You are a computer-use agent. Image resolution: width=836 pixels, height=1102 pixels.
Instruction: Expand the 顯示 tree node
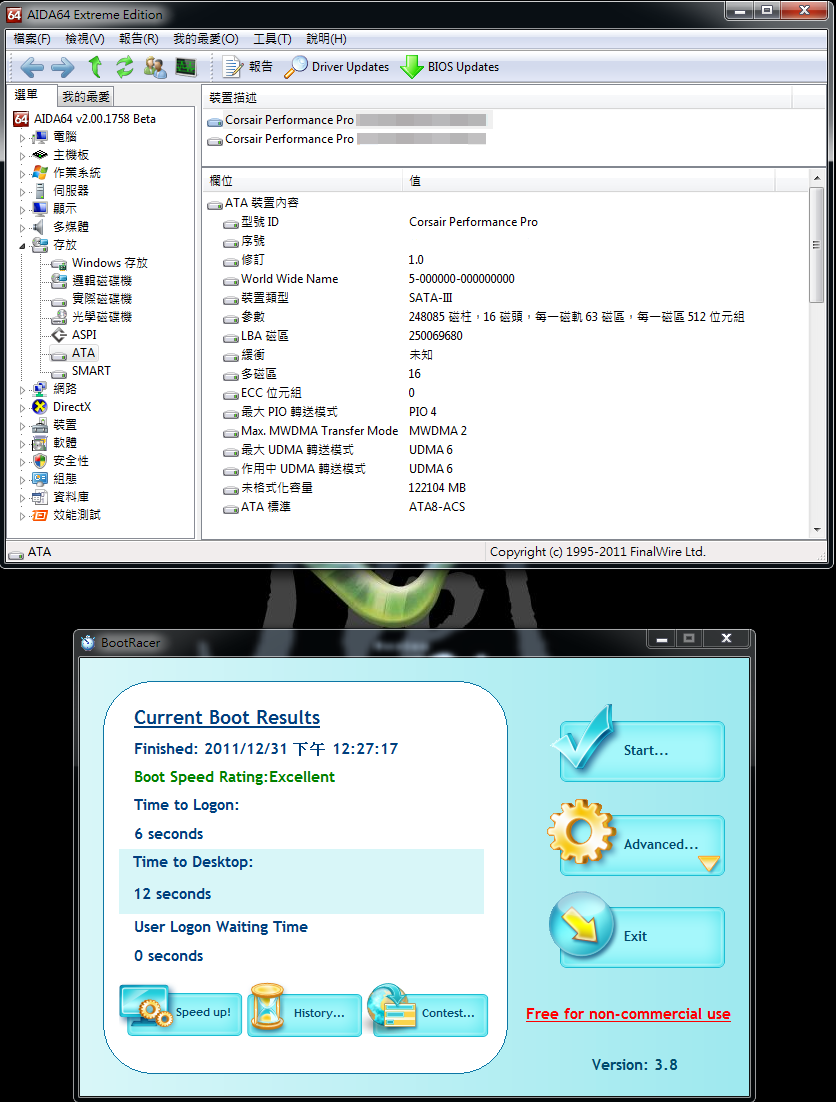point(22,209)
